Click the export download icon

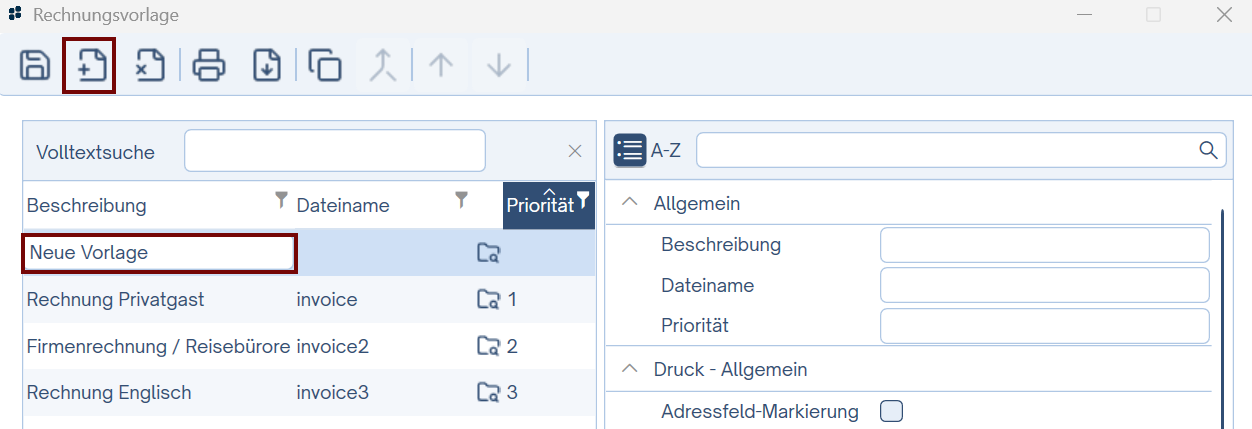267,66
